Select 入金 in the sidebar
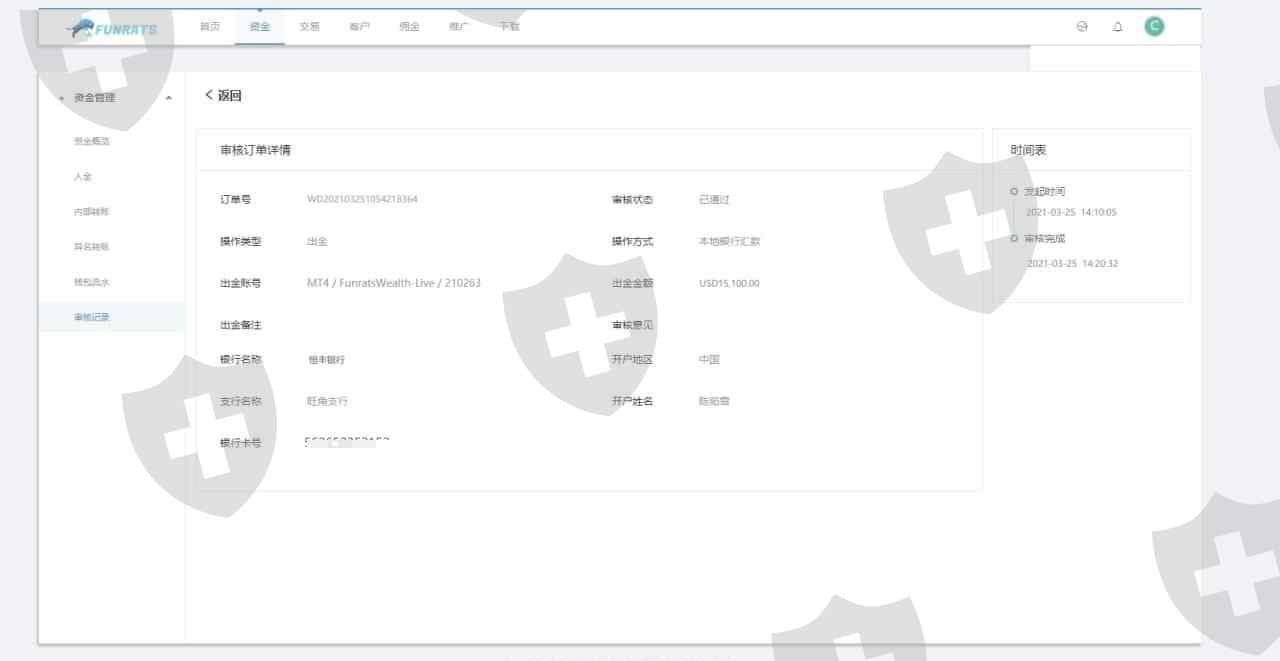1280x661 pixels. click(x=83, y=177)
